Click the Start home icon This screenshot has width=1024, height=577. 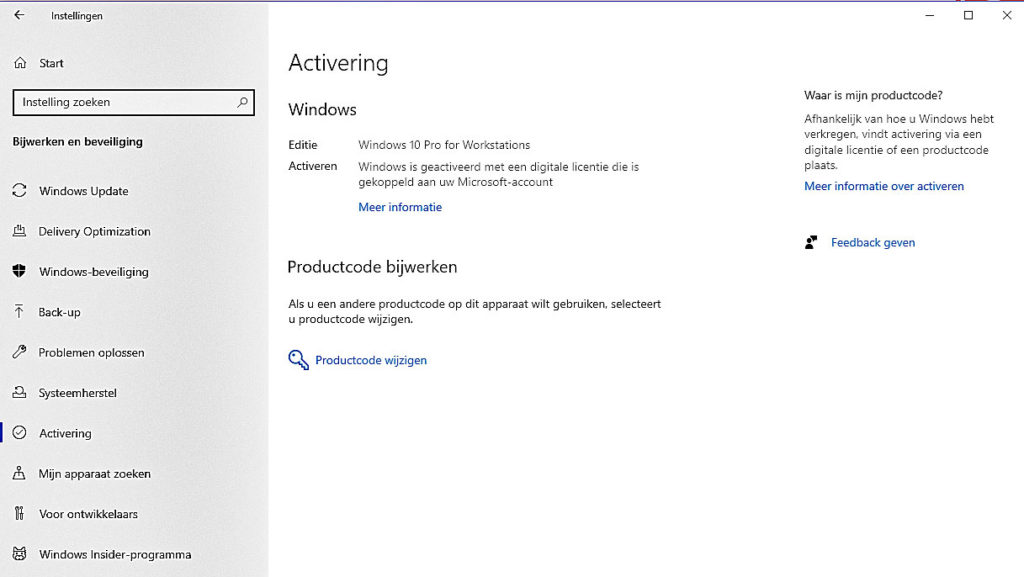coord(20,63)
